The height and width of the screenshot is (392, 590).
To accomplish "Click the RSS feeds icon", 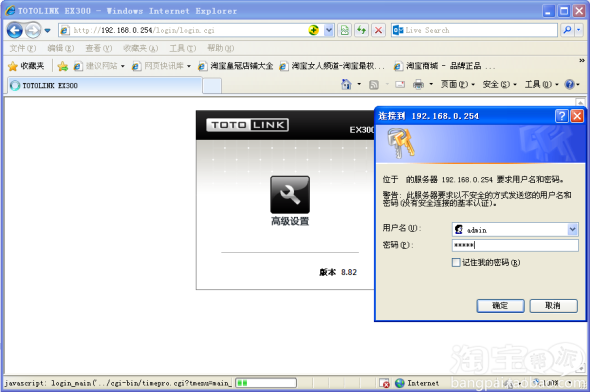I will 374,85.
